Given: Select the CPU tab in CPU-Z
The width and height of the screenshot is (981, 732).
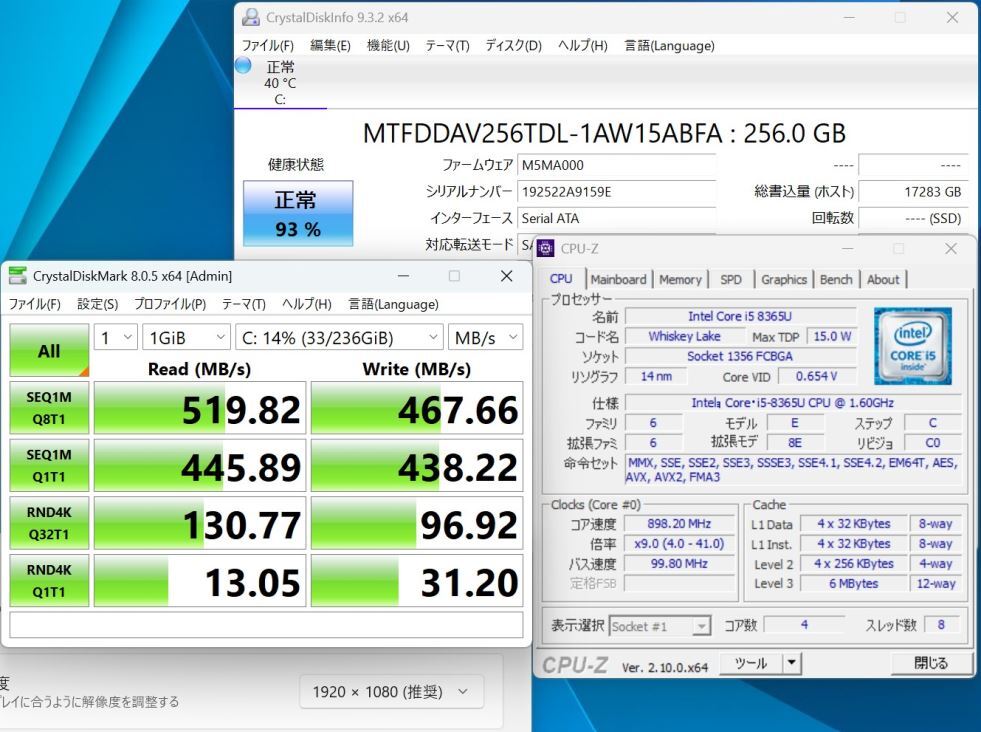Looking at the screenshot, I should [561, 279].
